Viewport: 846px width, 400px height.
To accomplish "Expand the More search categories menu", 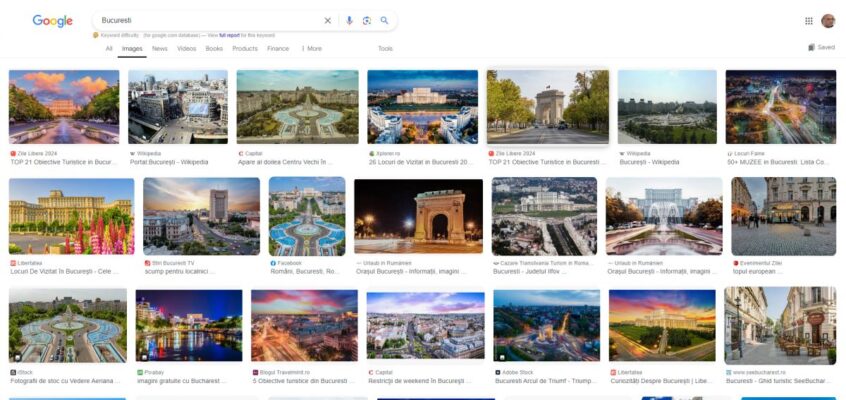I will click(311, 49).
